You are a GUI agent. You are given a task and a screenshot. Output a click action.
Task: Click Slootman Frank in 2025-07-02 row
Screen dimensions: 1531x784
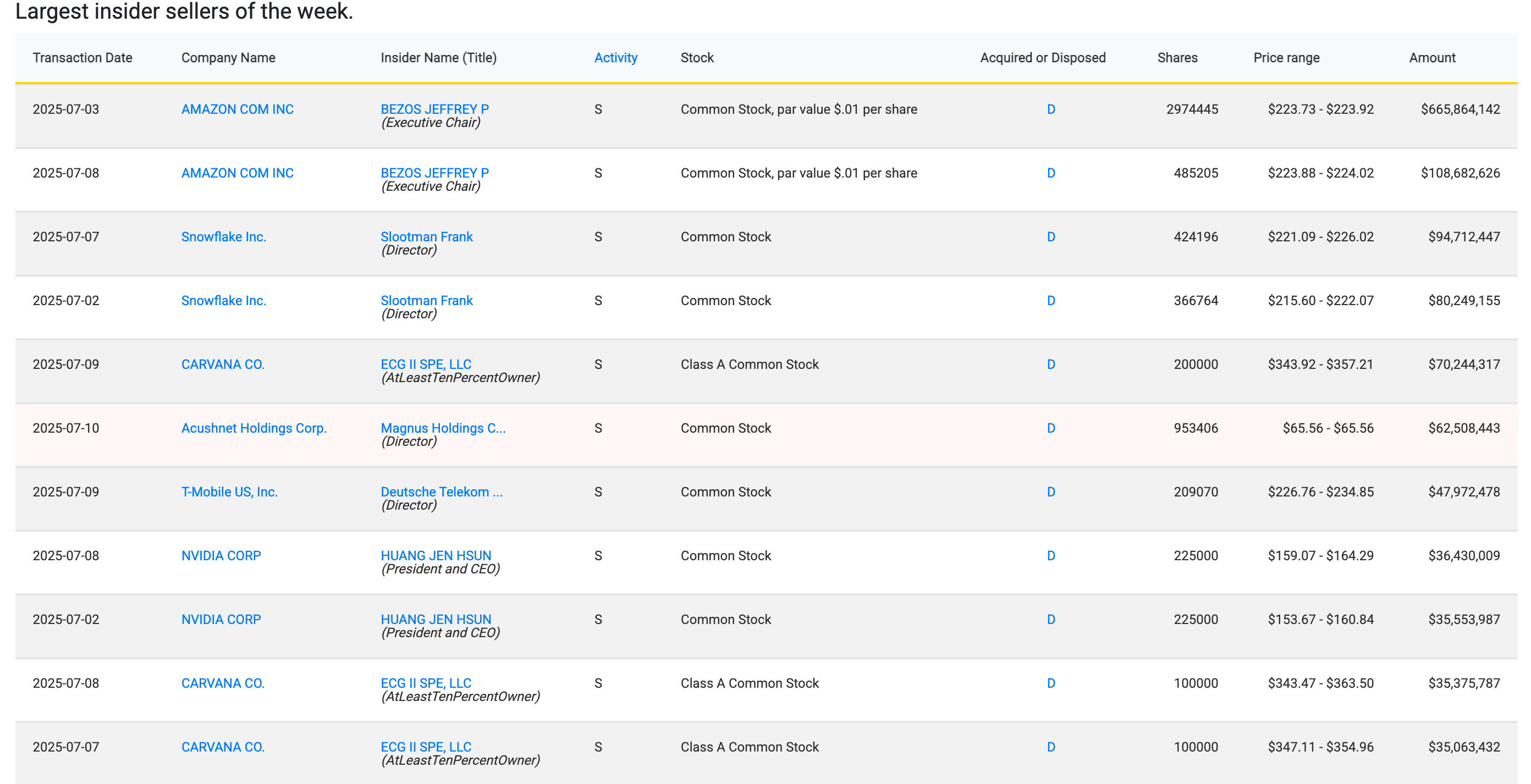(x=426, y=301)
